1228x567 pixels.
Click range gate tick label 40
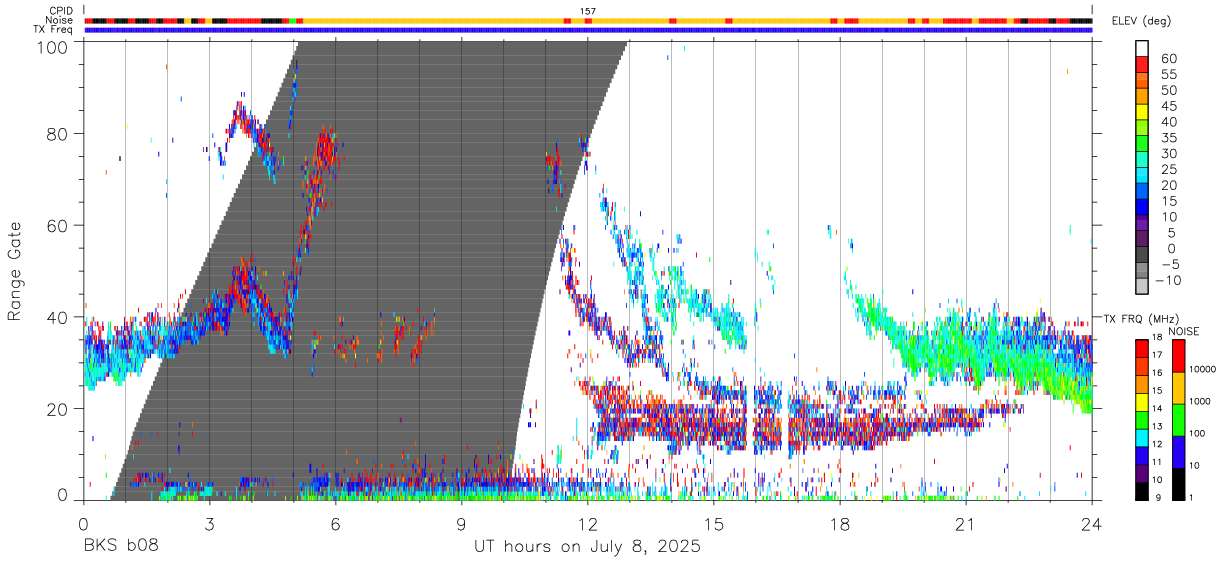(x=59, y=317)
